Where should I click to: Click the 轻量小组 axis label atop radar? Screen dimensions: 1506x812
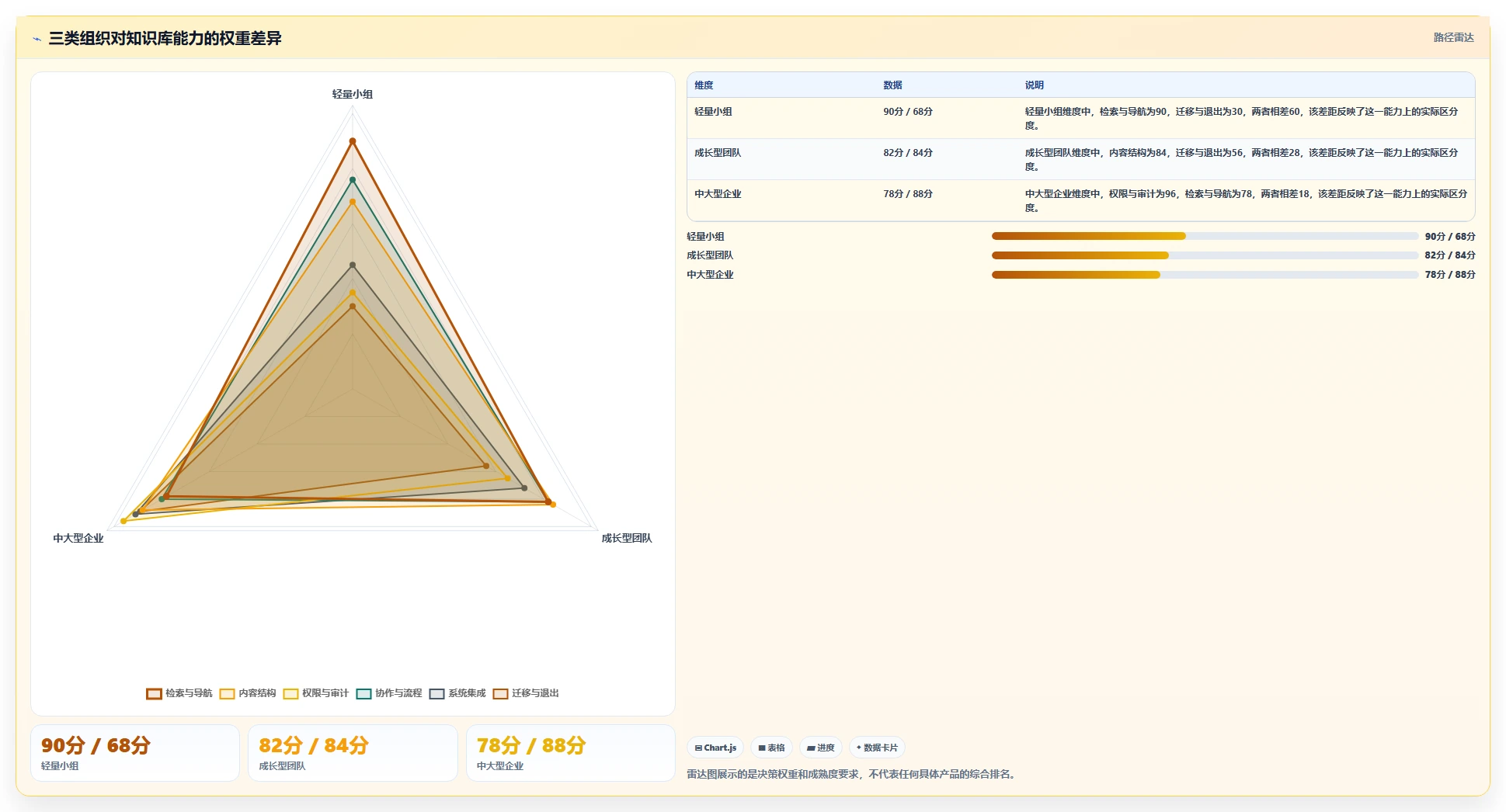point(353,94)
